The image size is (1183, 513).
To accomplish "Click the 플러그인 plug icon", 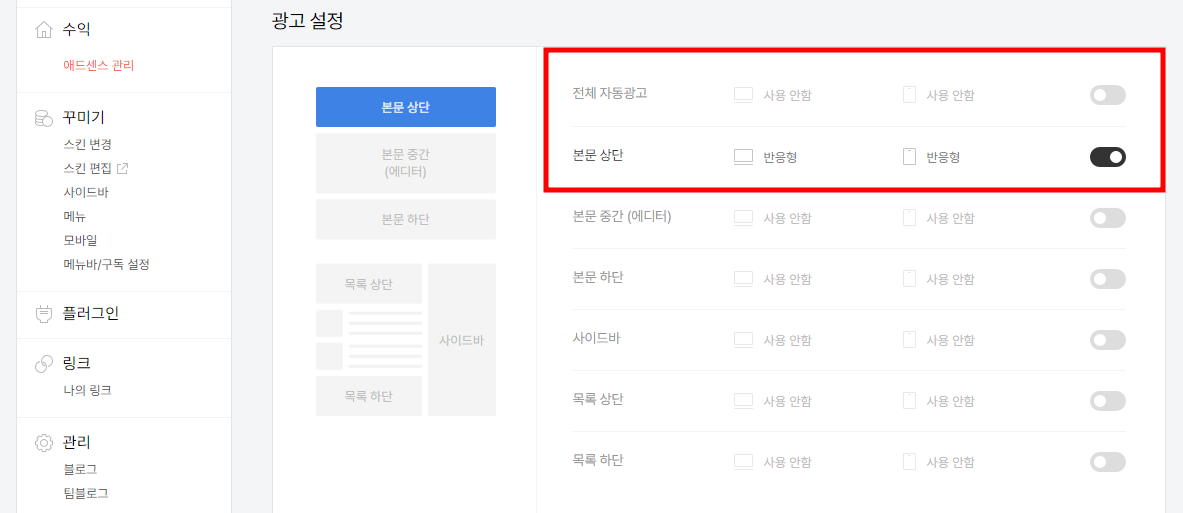I will [44, 314].
